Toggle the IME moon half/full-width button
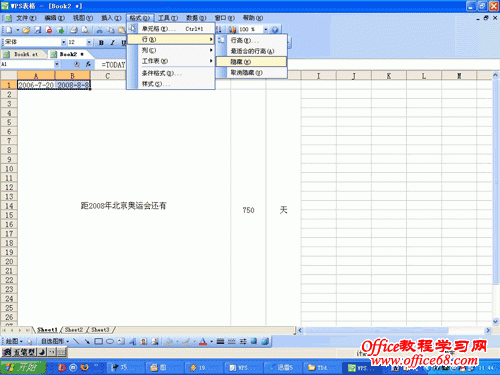 (x=42, y=352)
